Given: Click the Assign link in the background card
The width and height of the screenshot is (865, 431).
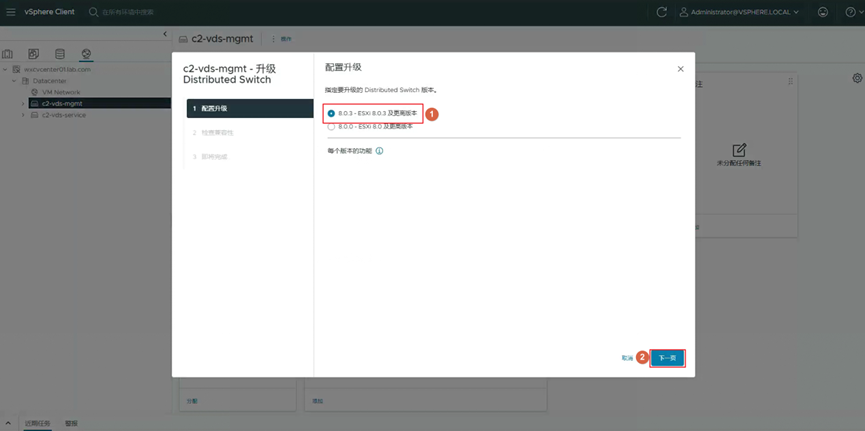Looking at the screenshot, I should click(x=193, y=401).
